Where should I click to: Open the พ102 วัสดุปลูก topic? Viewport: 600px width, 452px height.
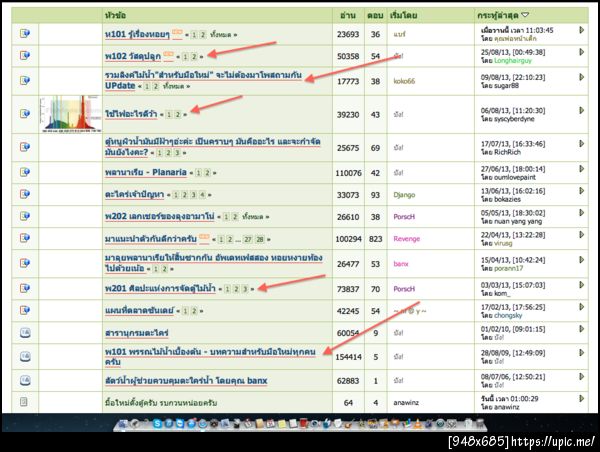point(133,56)
